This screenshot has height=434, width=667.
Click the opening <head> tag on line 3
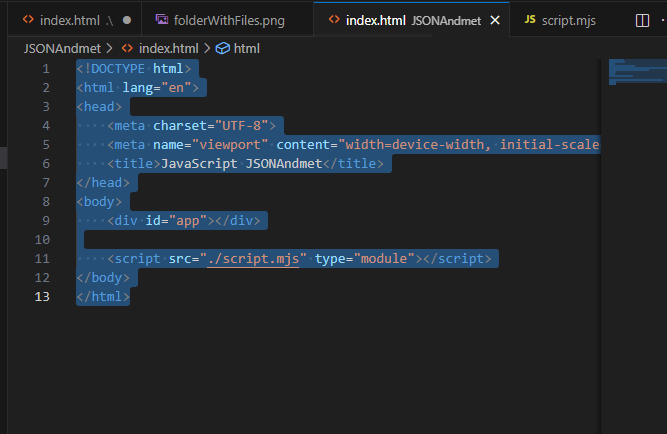[99, 106]
